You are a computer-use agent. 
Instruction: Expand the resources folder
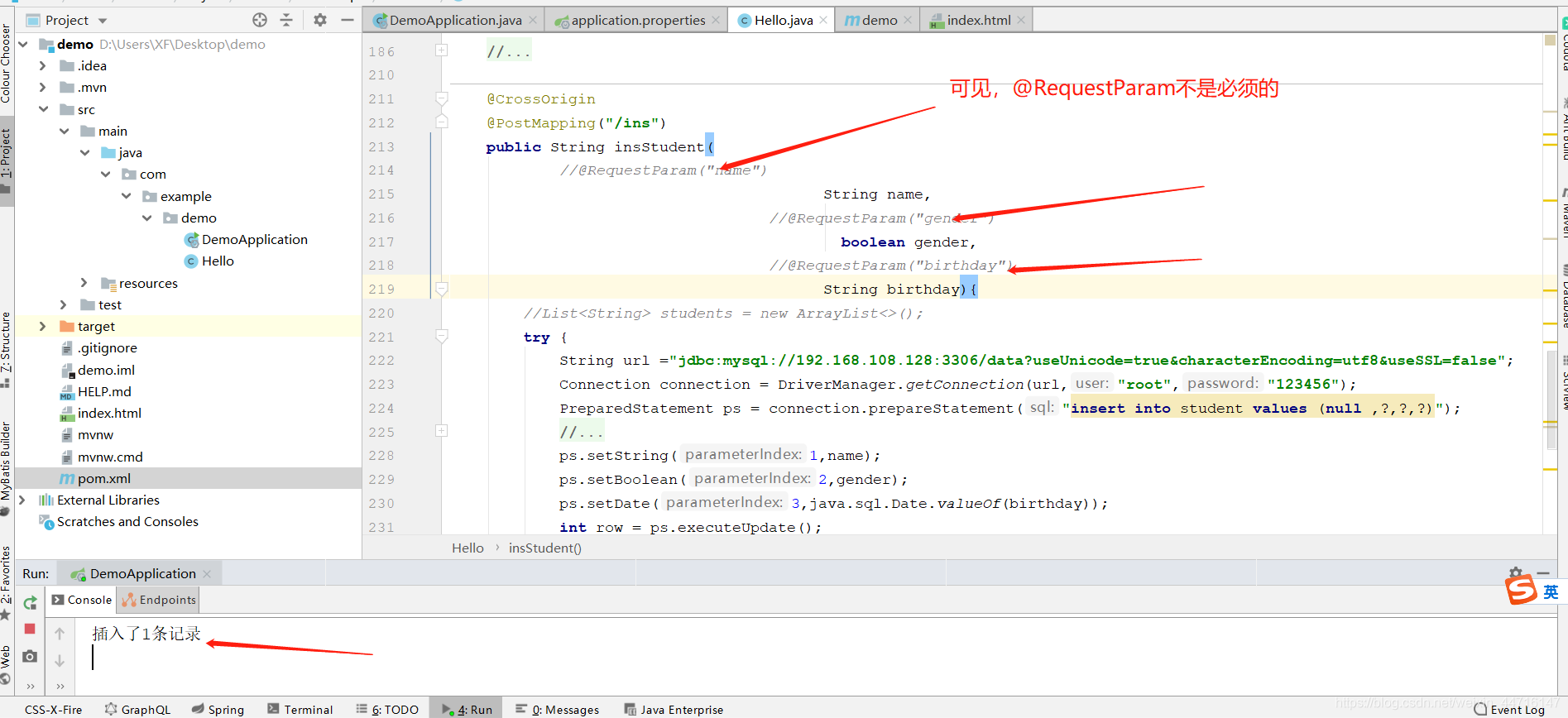(84, 283)
